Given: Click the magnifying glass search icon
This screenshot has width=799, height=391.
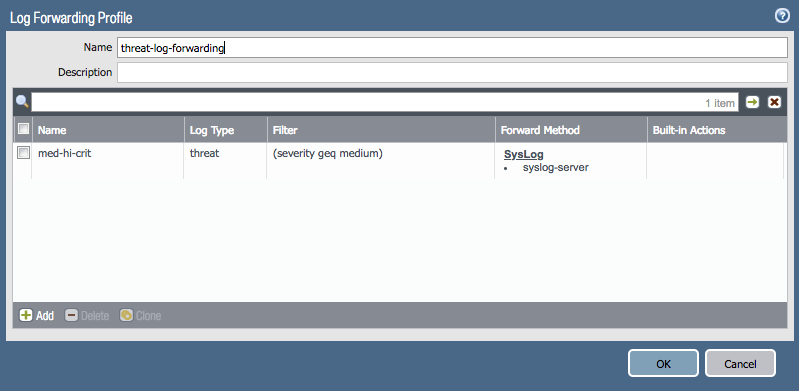Looking at the screenshot, I should pos(22,101).
